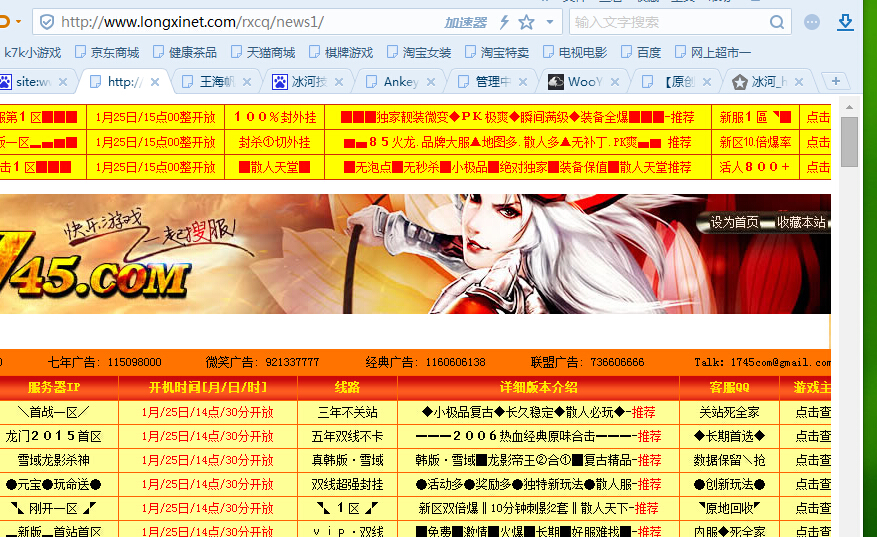Click the 详细版本介绍 column header
The image size is (877, 537).
(538, 387)
